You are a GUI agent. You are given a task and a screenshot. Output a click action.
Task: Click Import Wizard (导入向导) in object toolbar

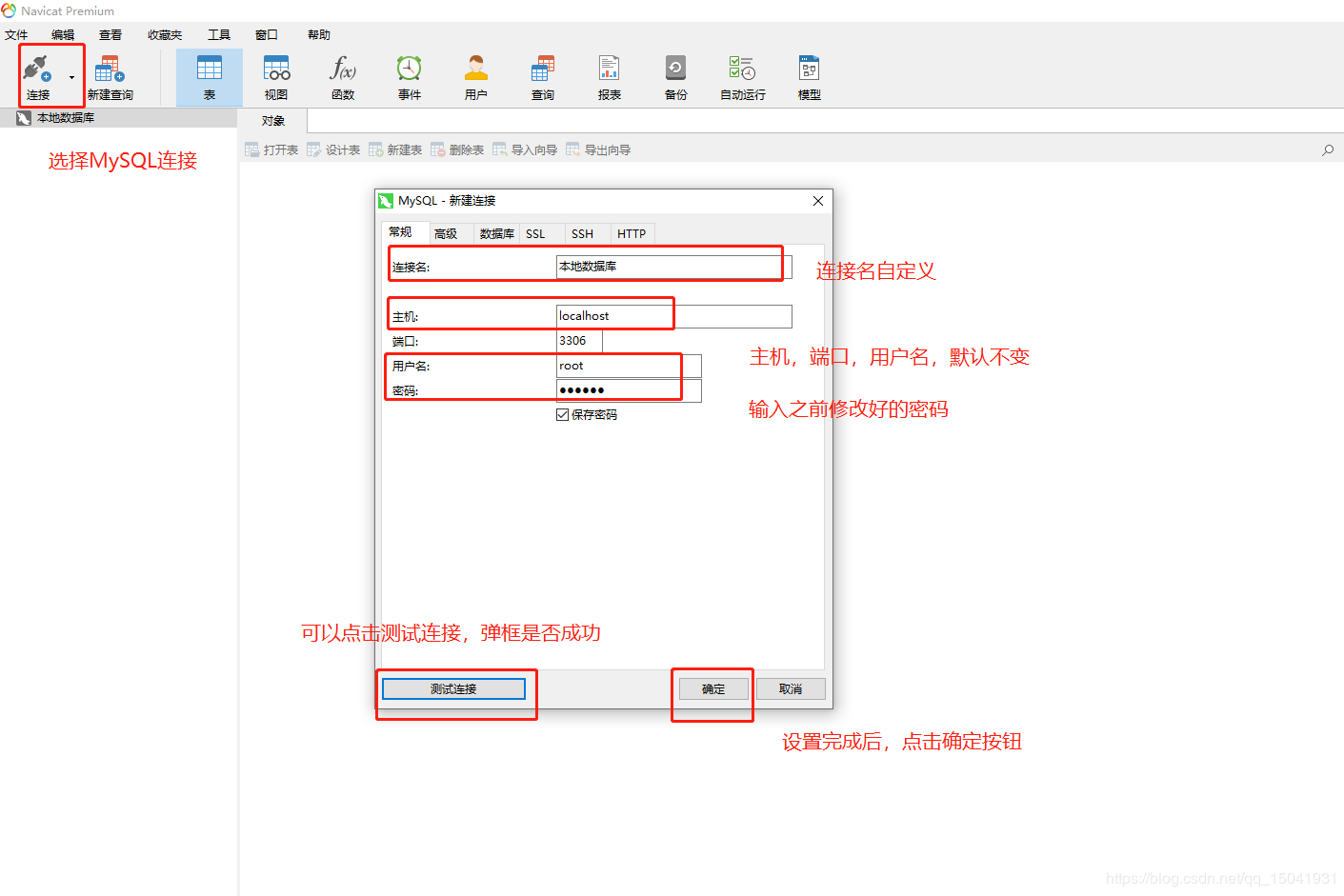[x=525, y=149]
